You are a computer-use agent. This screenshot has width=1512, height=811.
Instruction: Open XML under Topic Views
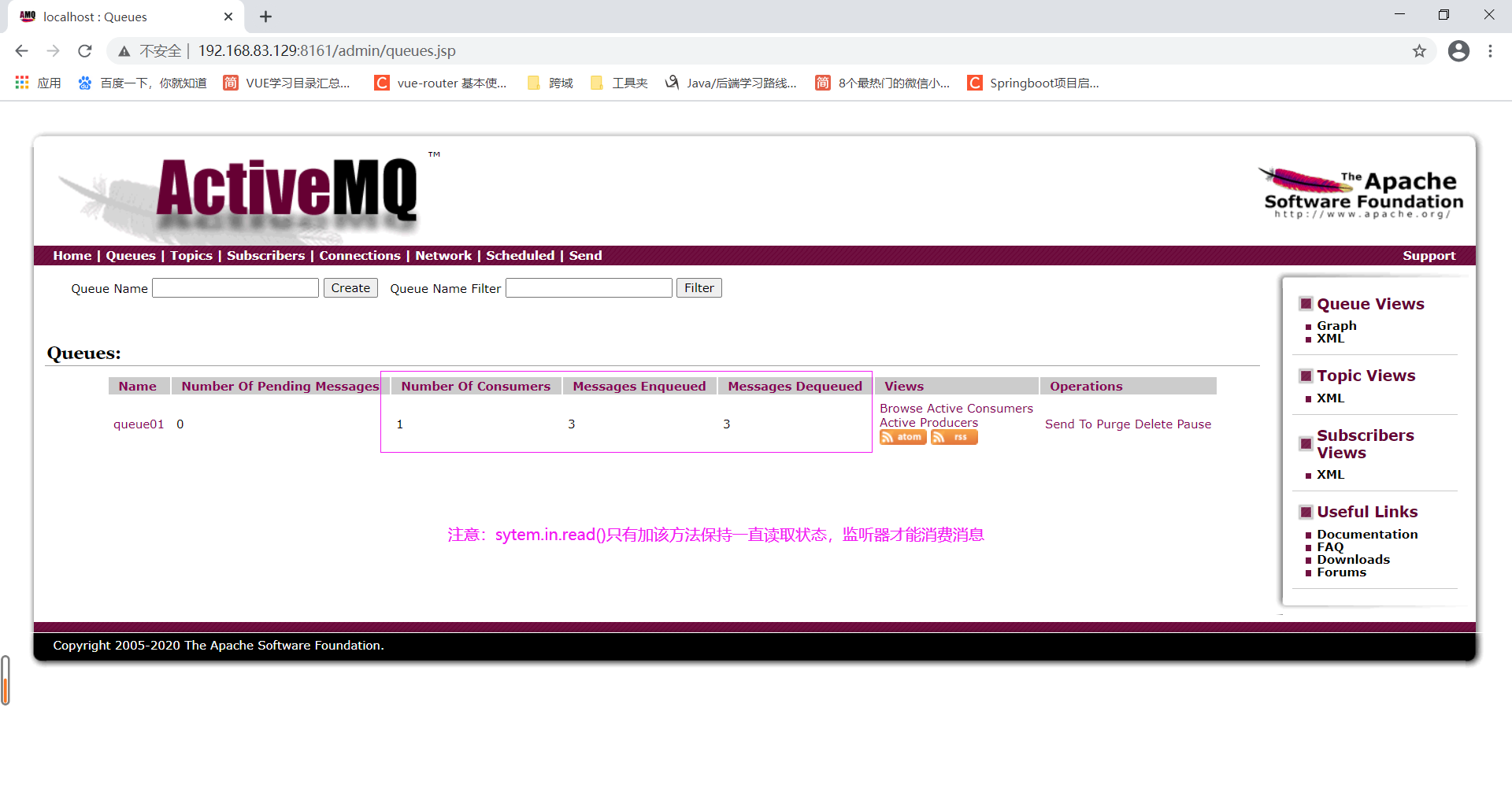(1330, 398)
